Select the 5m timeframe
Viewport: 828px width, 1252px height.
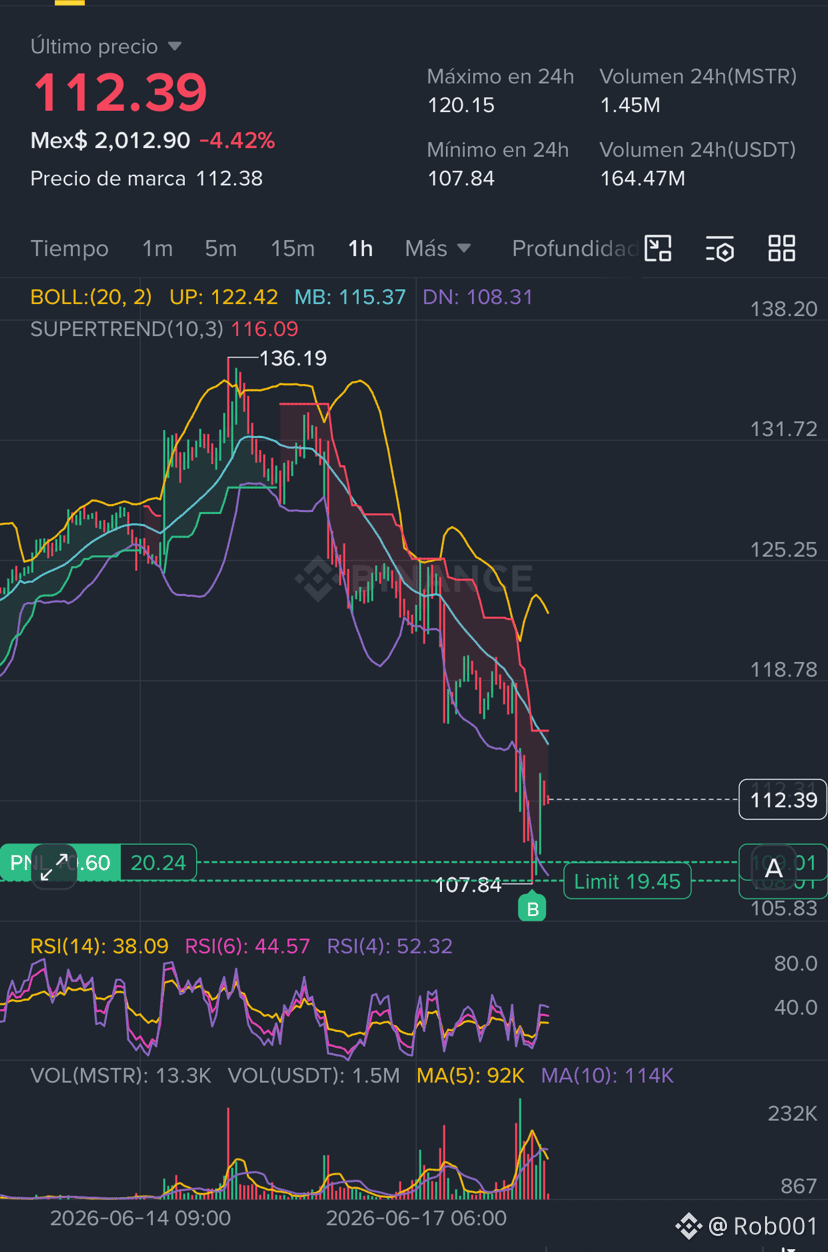pyautogui.click(x=221, y=248)
